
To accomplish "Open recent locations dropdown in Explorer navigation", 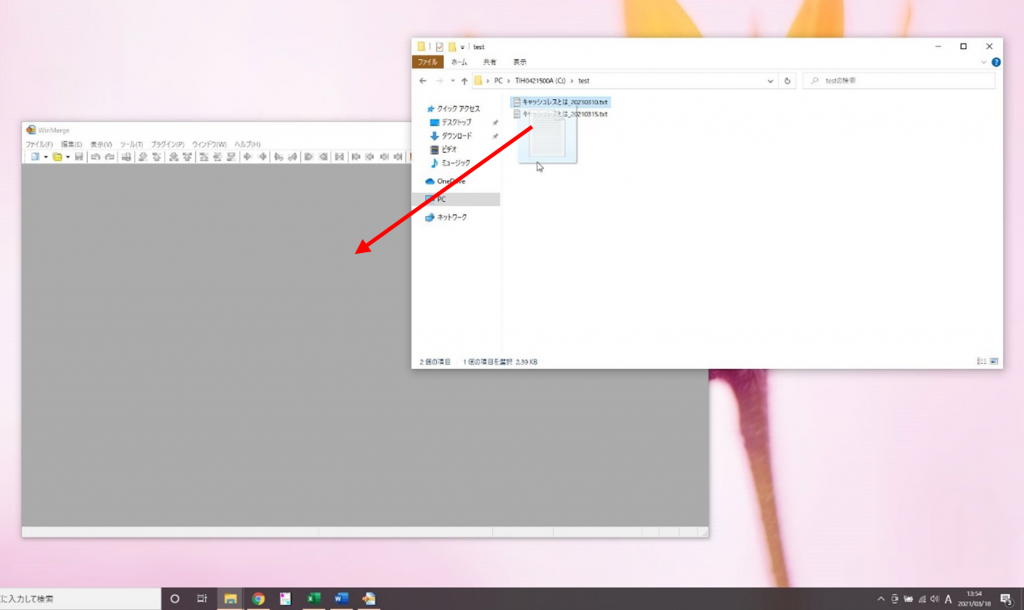I will pos(453,81).
